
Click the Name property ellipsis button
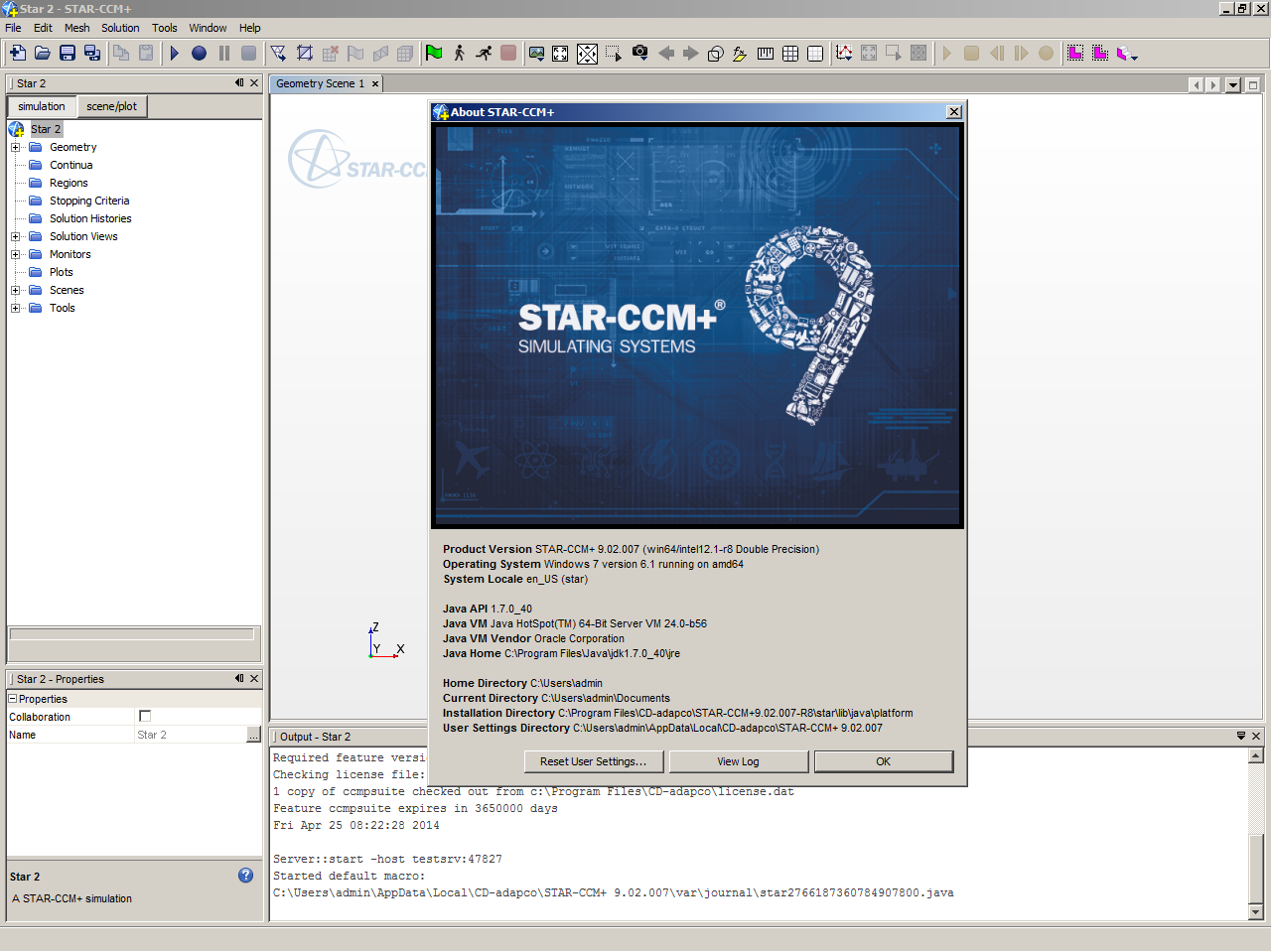pyautogui.click(x=253, y=735)
